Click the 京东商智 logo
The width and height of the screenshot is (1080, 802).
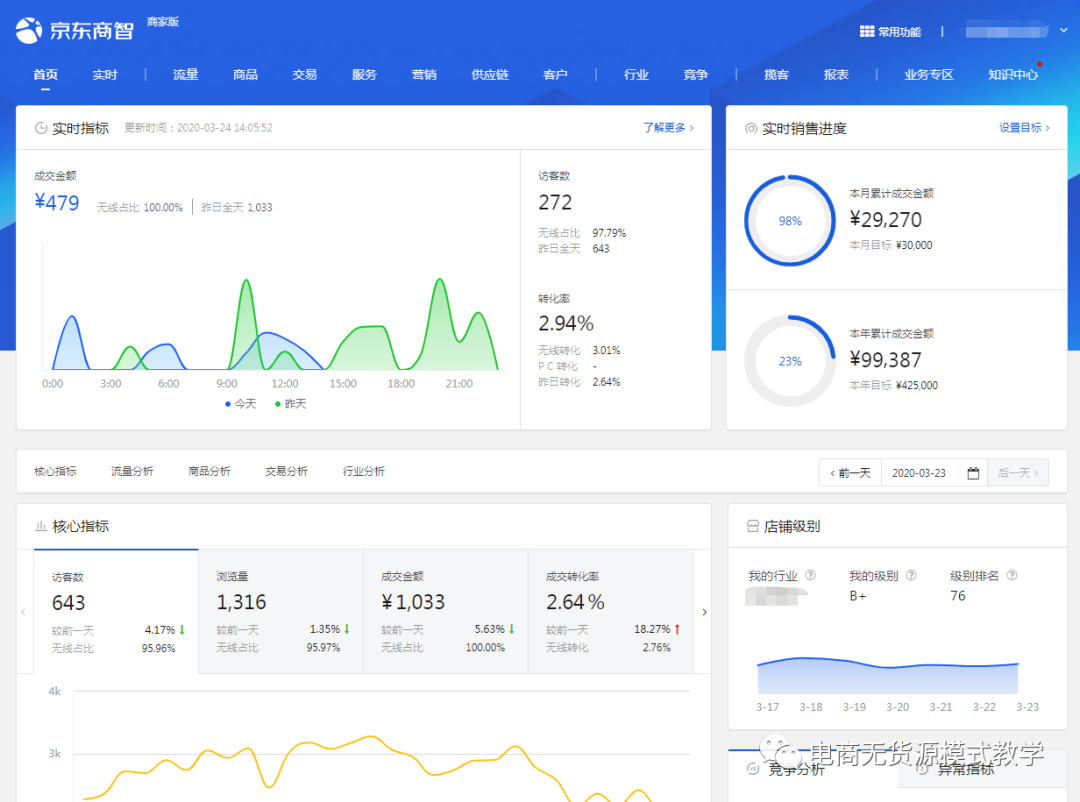point(74,30)
